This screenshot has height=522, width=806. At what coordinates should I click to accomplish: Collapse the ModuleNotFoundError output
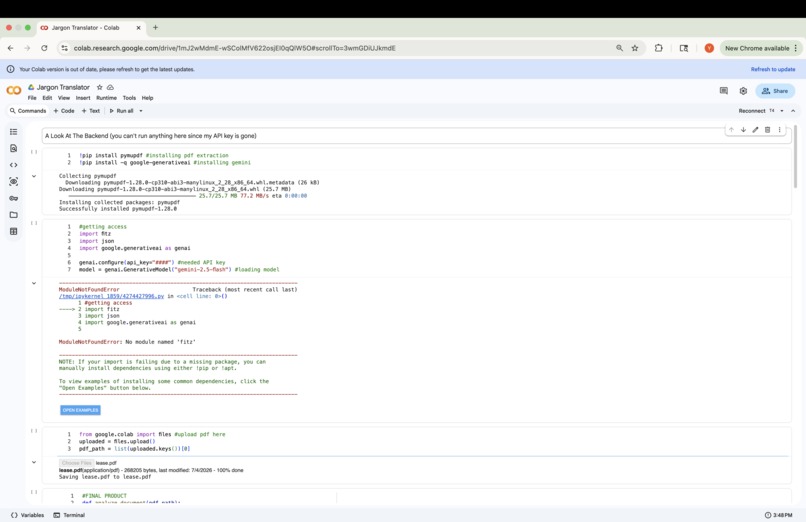click(34, 283)
